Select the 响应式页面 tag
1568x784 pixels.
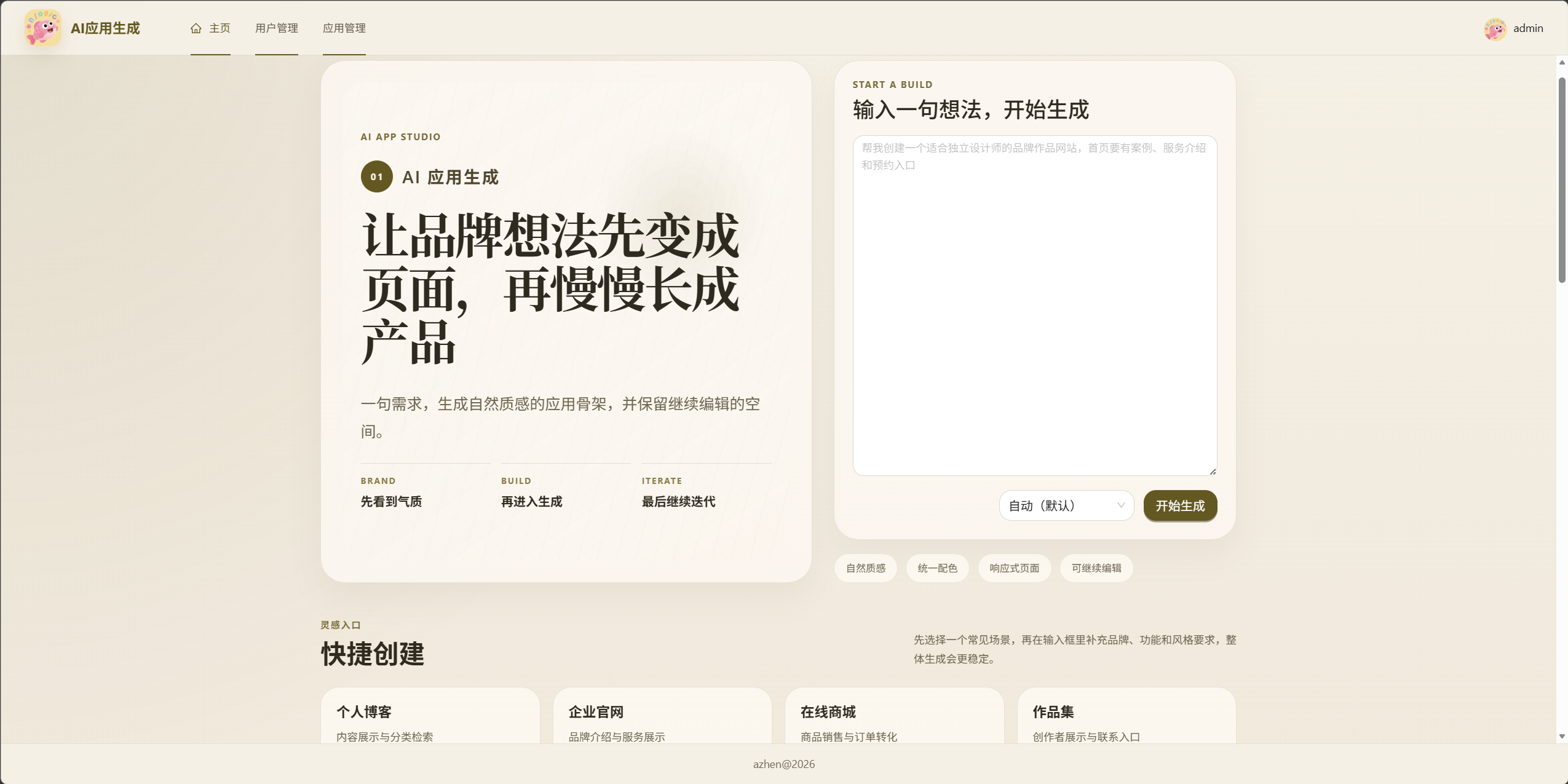pos(1015,568)
